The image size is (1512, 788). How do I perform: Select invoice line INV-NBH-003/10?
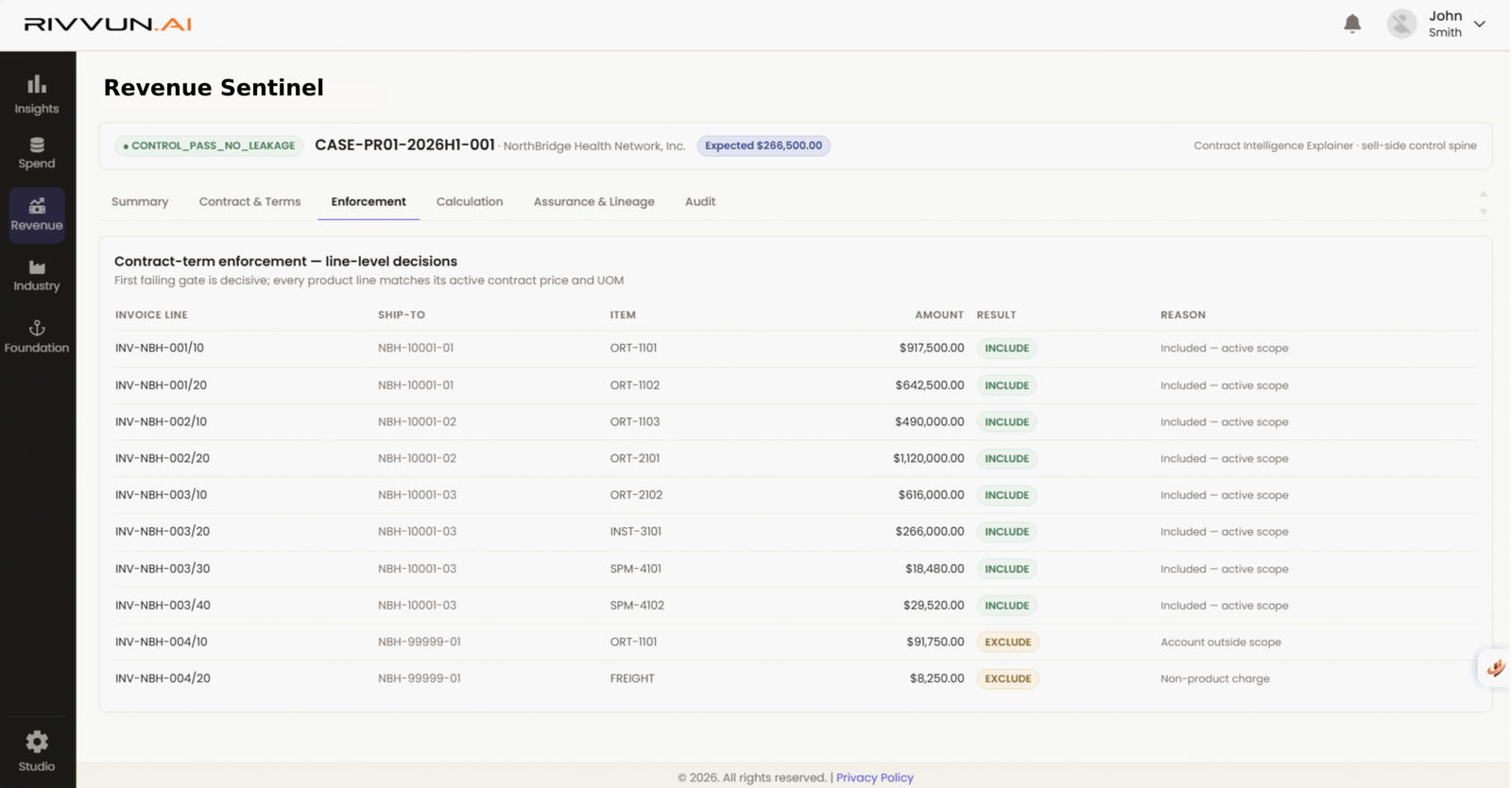click(161, 495)
